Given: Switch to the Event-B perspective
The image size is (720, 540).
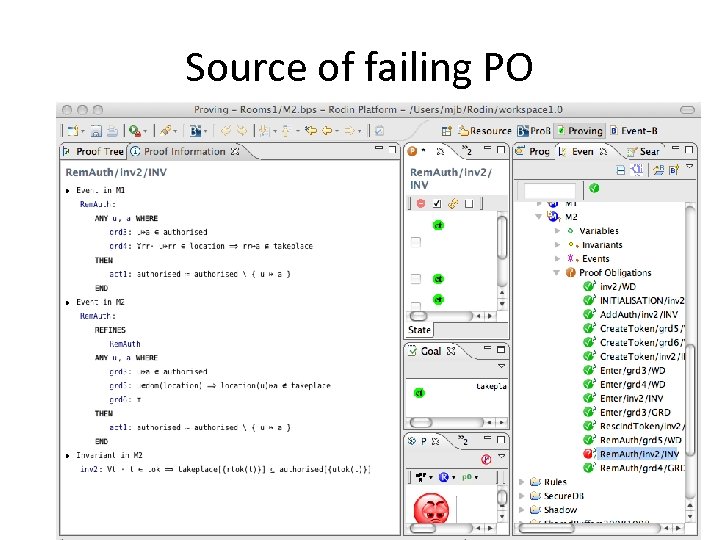Looking at the screenshot, I should tap(634, 131).
